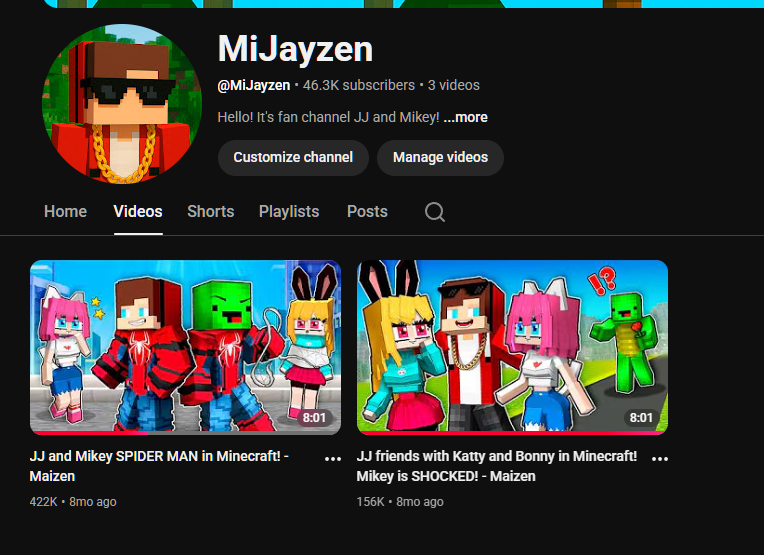Go to the Playlists tab

289,211
